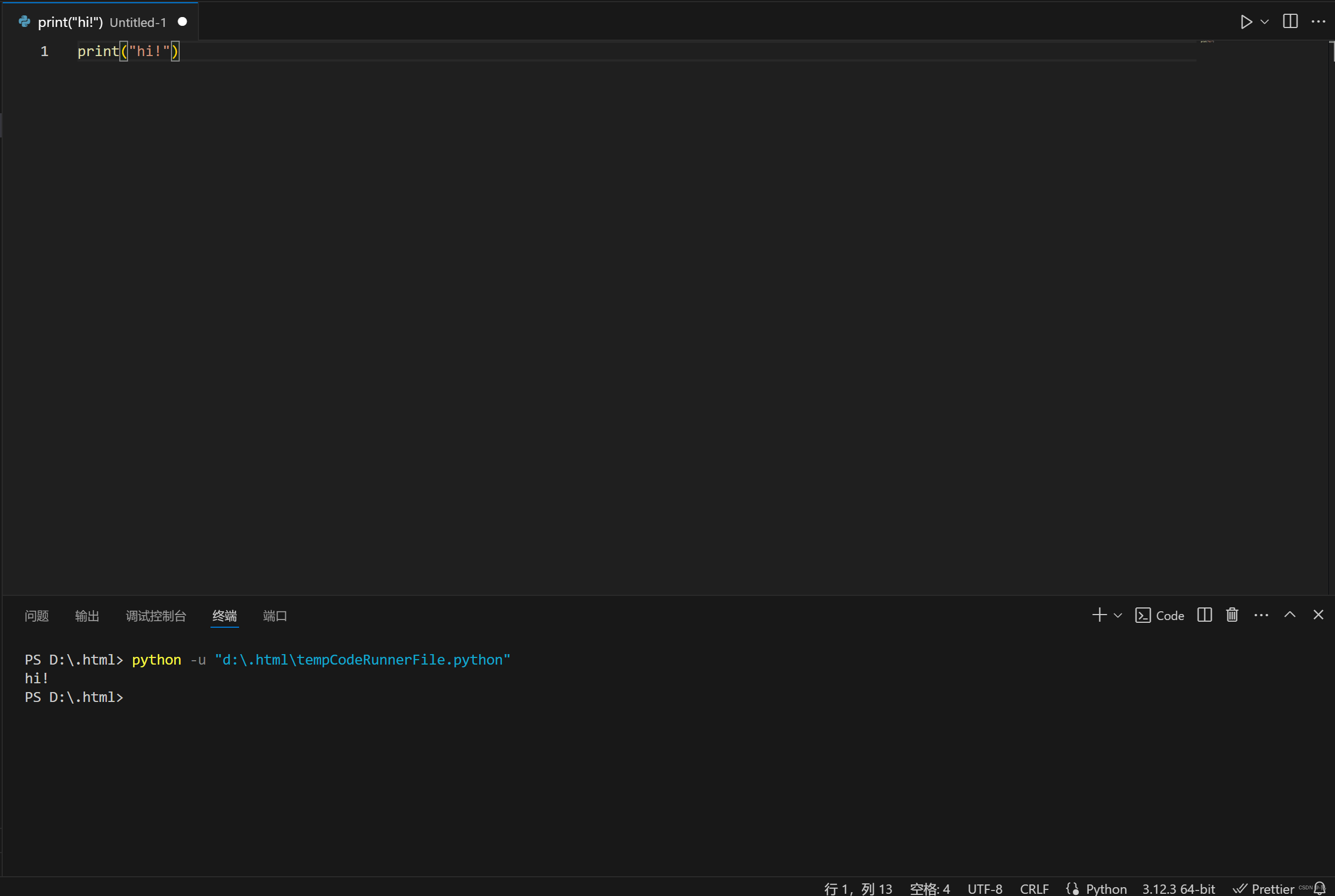
Task: Split the terminal panel
Action: [1205, 615]
